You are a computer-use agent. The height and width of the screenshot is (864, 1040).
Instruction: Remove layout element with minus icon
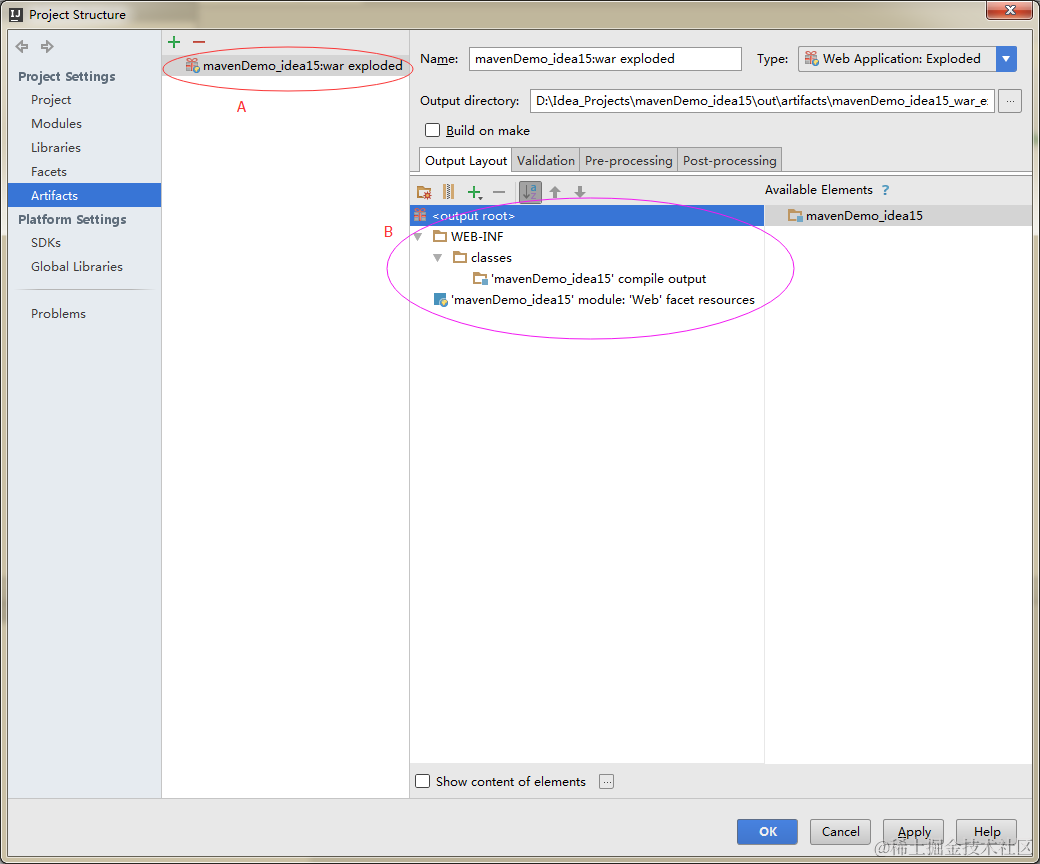pyautogui.click(x=499, y=192)
